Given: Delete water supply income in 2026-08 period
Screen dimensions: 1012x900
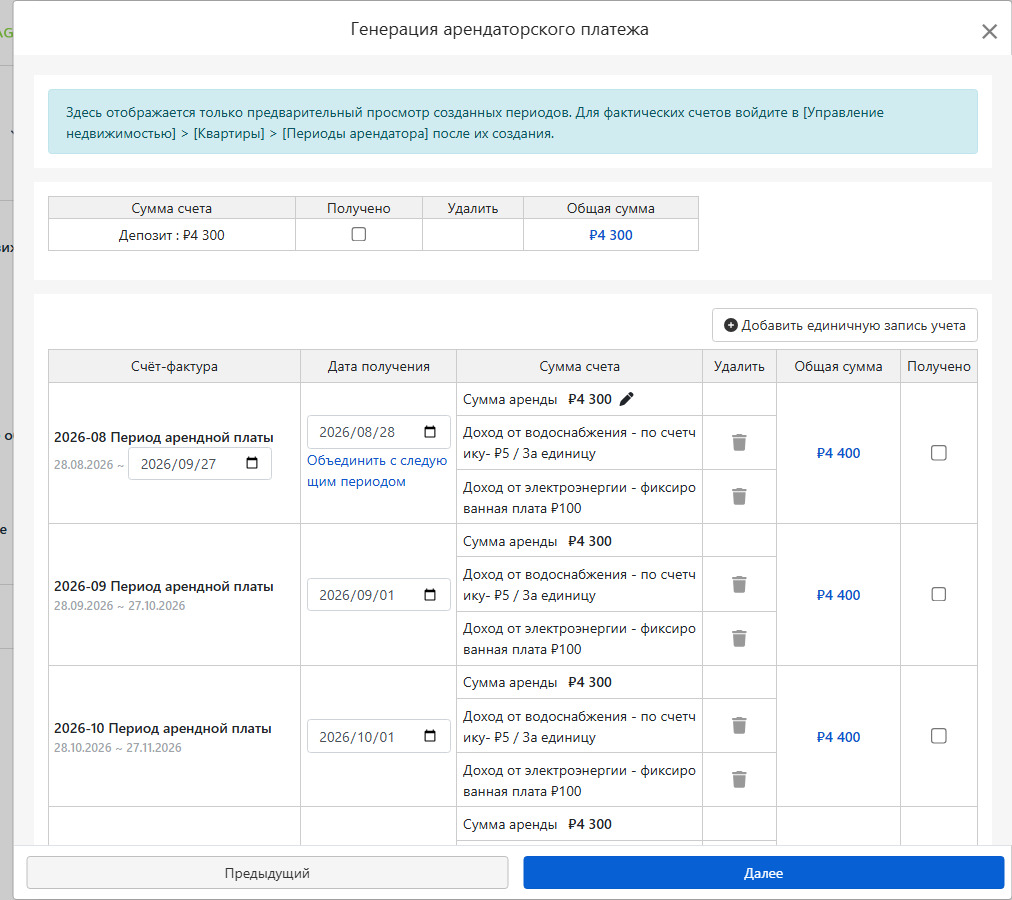Looking at the screenshot, I should 739,442.
